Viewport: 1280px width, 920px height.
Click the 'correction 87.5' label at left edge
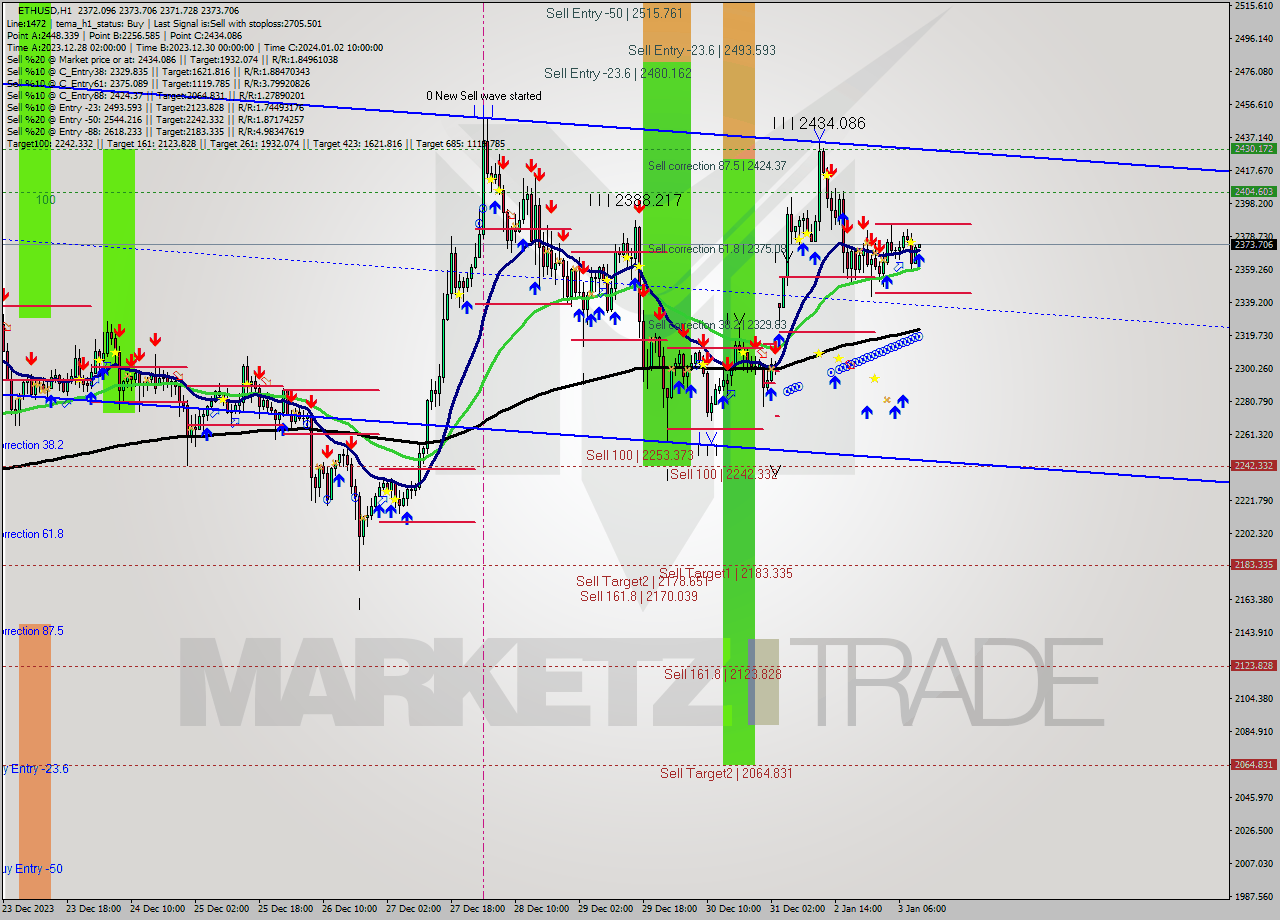click(x=32, y=631)
